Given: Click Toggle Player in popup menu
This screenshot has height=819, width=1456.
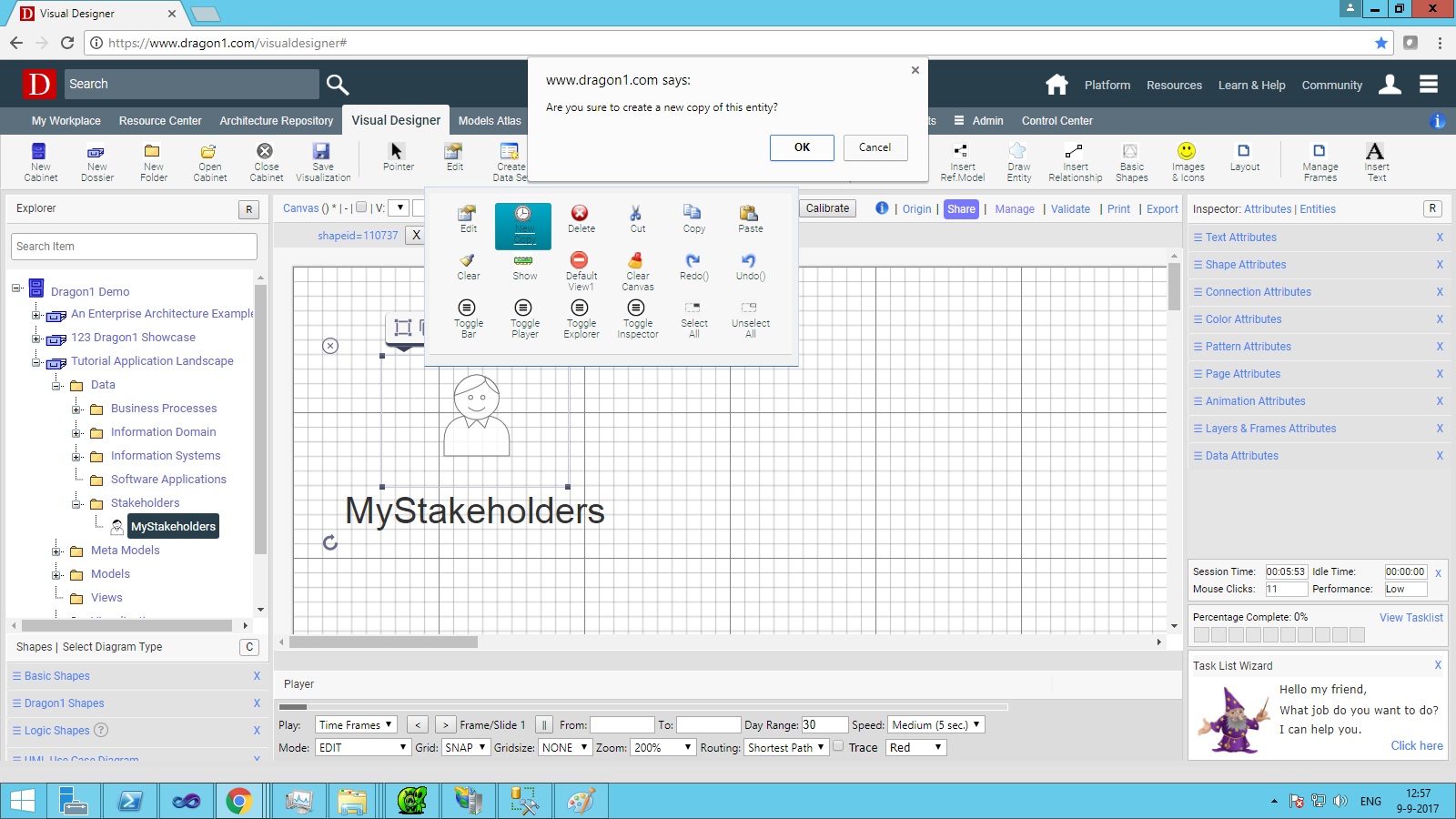Looking at the screenshot, I should click(x=524, y=318).
